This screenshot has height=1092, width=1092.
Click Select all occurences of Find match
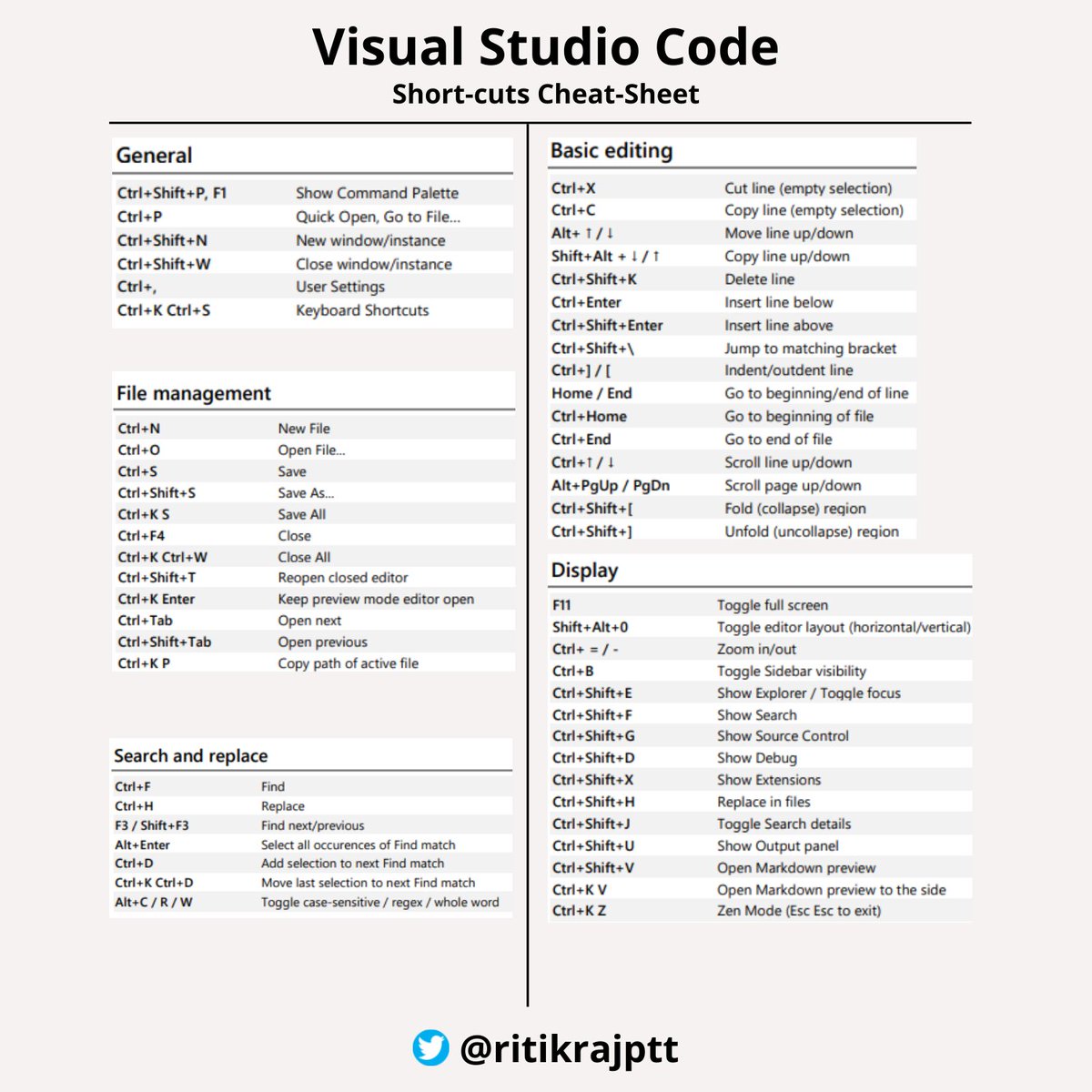[x=359, y=844]
